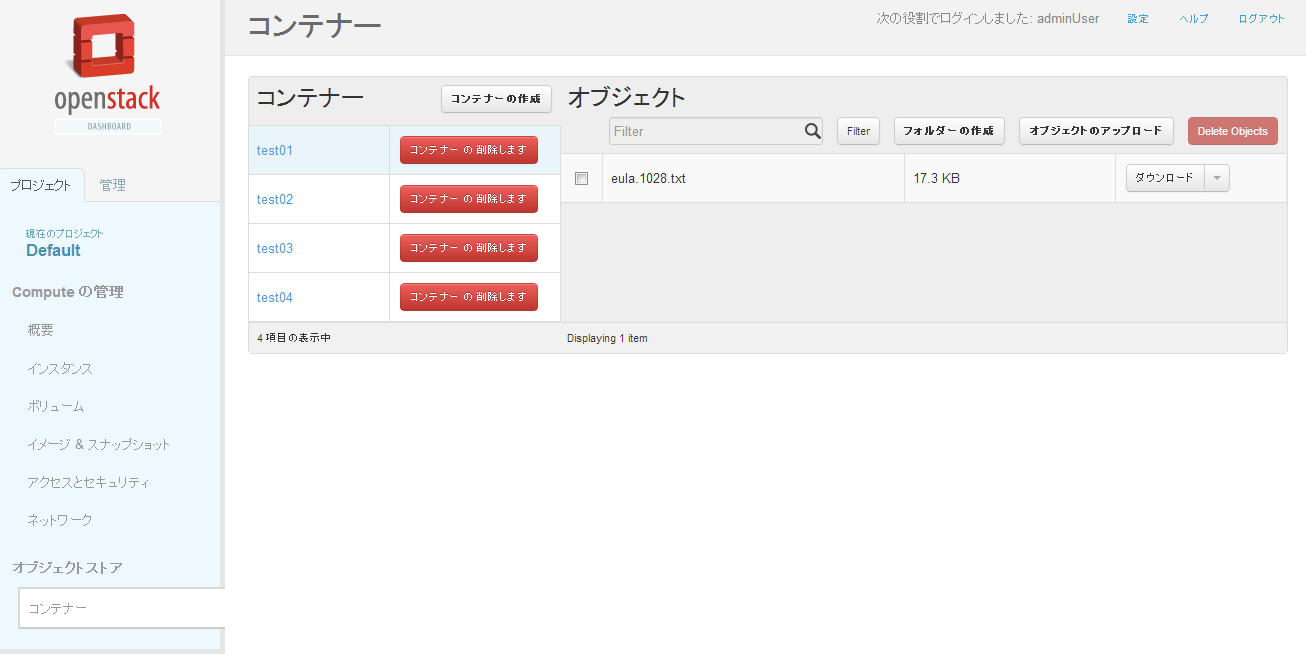Click the magnifier icon in Filter box
This screenshot has height=668, width=1306.
(x=812, y=131)
